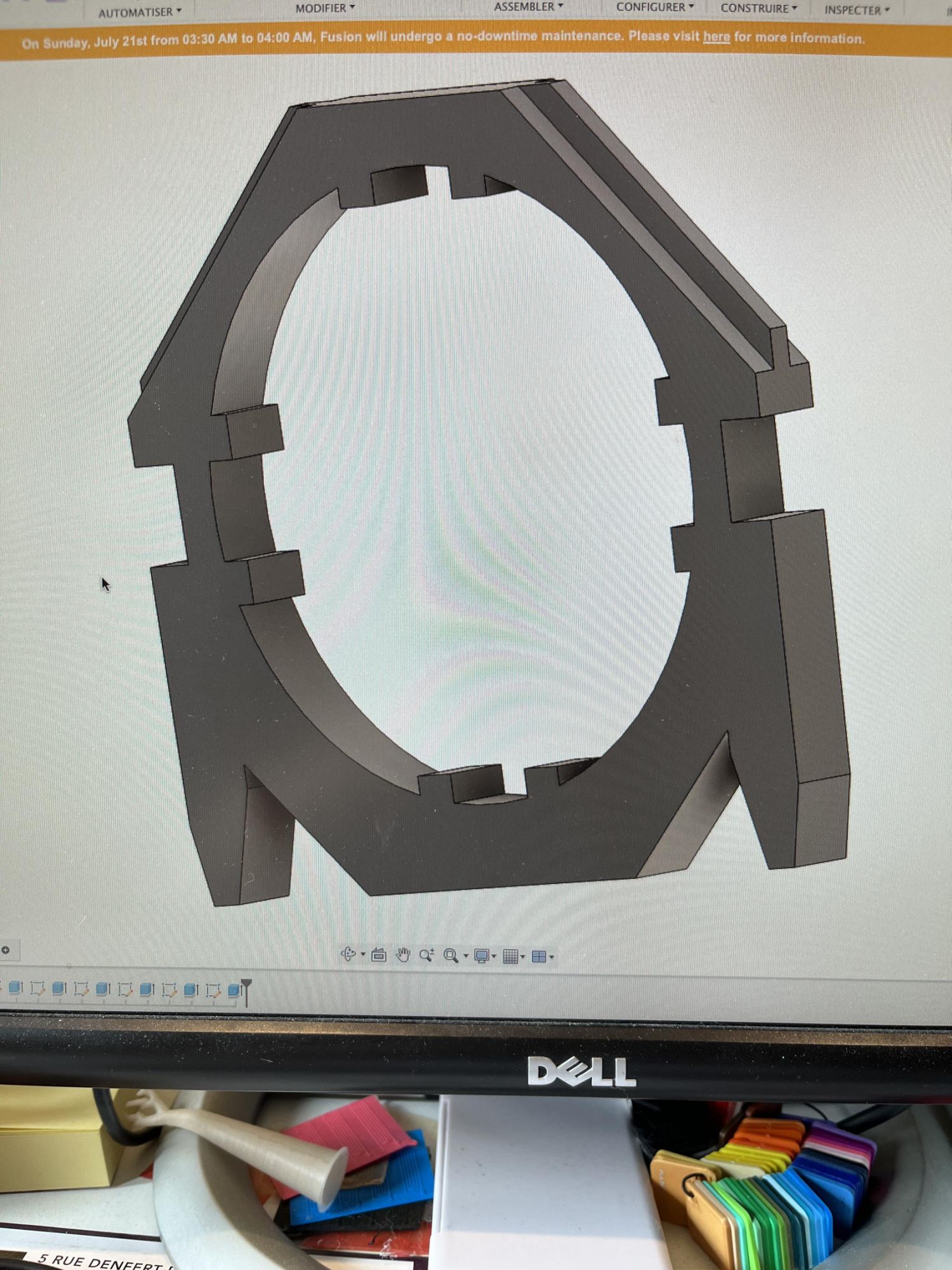
Task: Click the Look At camera icon
Action: [x=379, y=954]
